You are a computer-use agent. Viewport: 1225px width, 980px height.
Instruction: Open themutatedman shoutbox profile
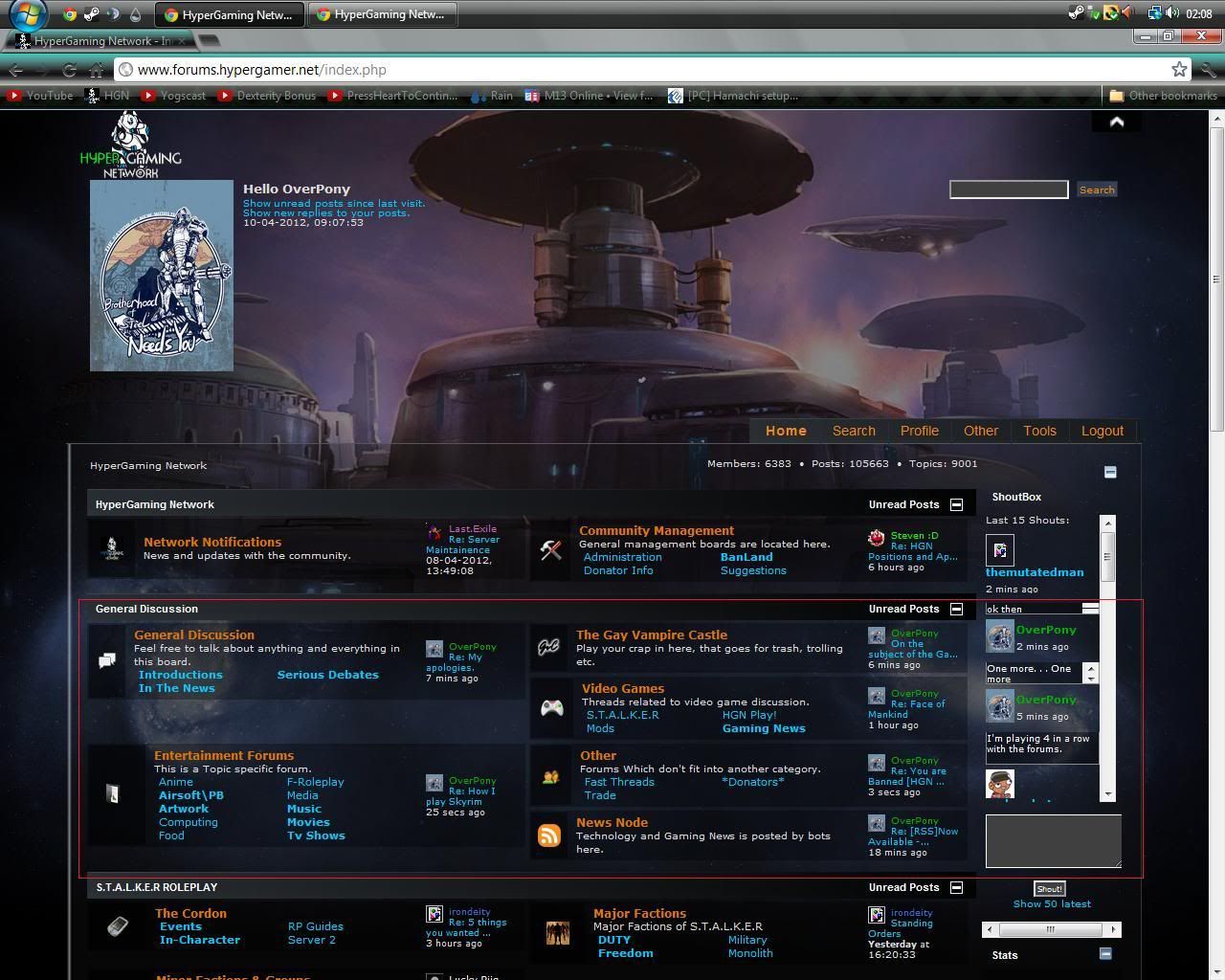pyautogui.click(x=1035, y=572)
